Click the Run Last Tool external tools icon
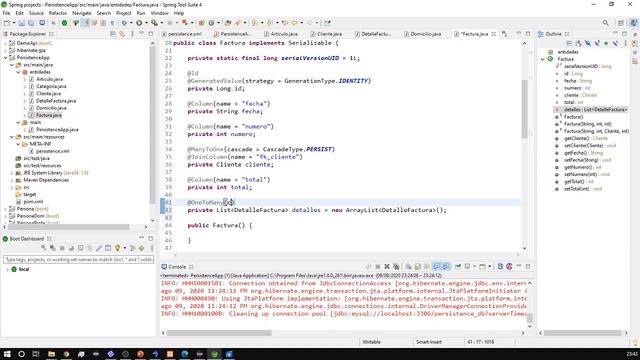 click(x=154, y=23)
